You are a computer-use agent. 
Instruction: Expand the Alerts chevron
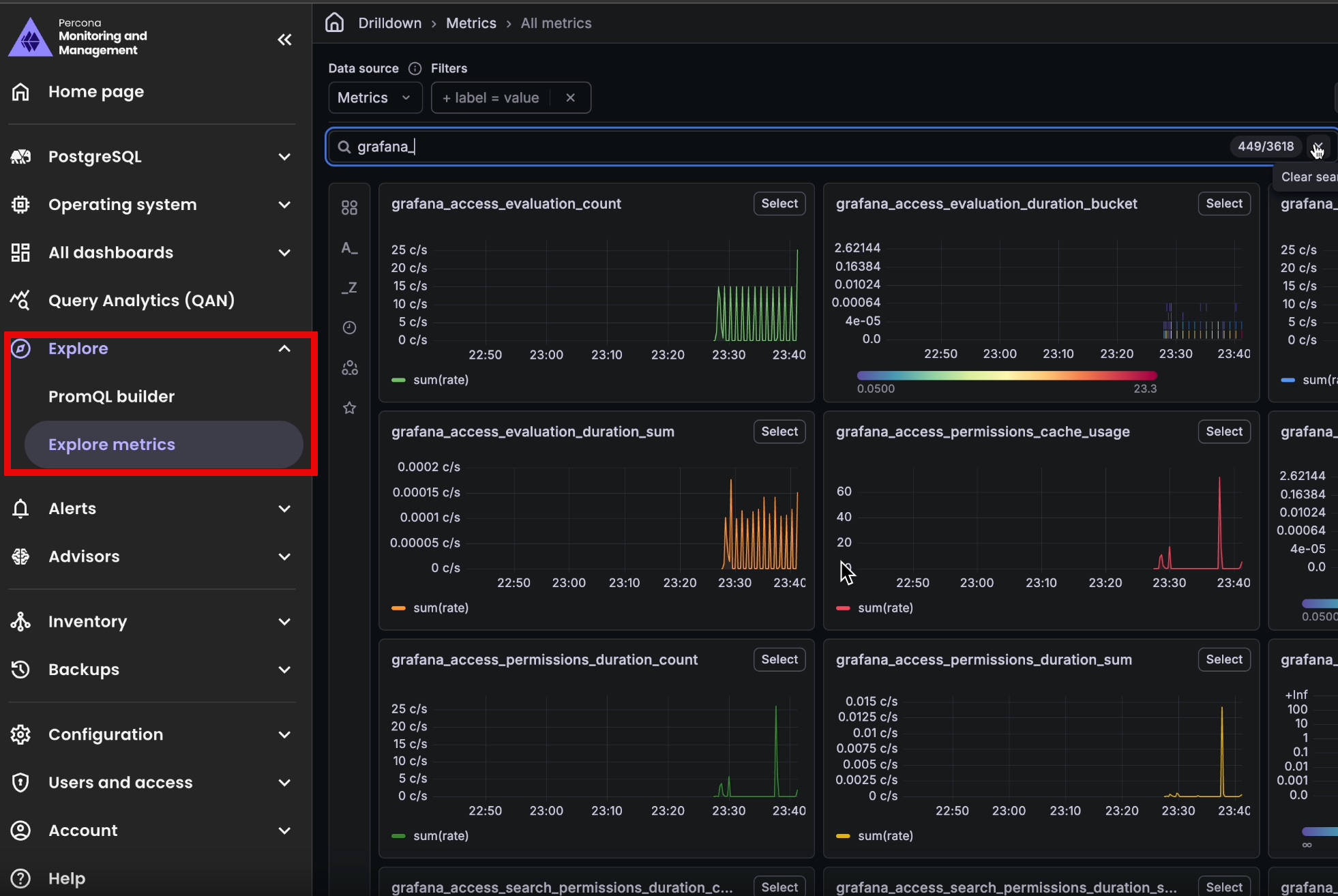click(284, 509)
